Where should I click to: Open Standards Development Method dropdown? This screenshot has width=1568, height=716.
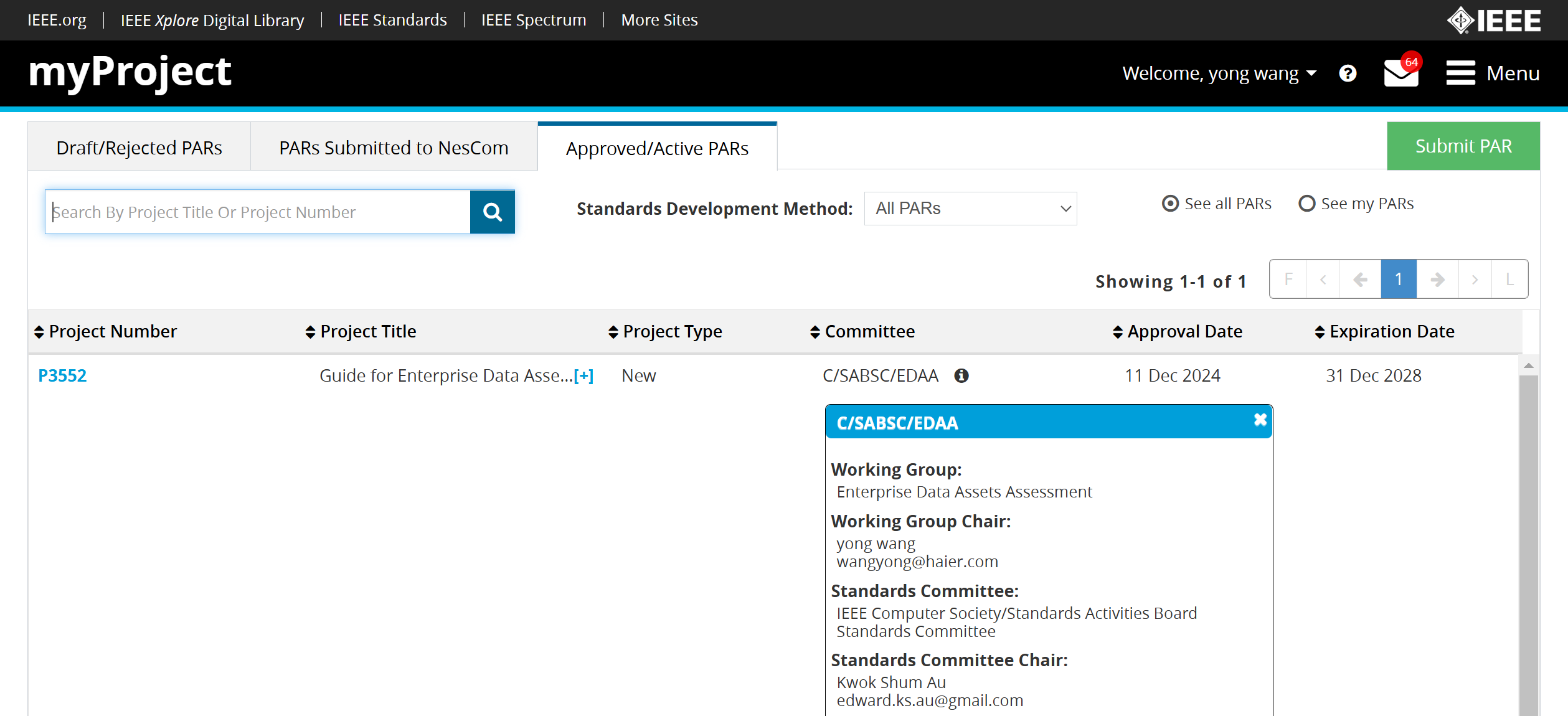pyautogui.click(x=970, y=209)
